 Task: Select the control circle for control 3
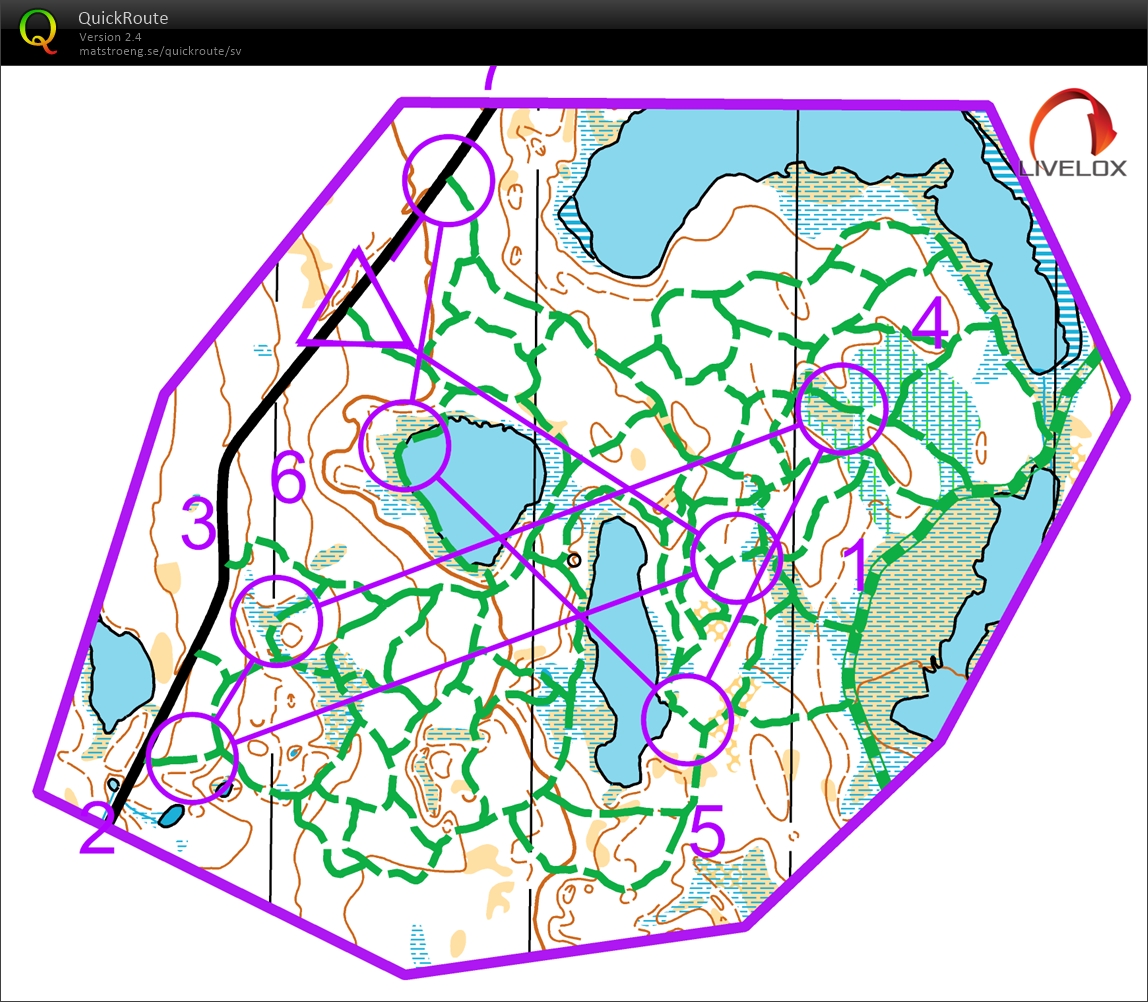[x=276, y=621]
